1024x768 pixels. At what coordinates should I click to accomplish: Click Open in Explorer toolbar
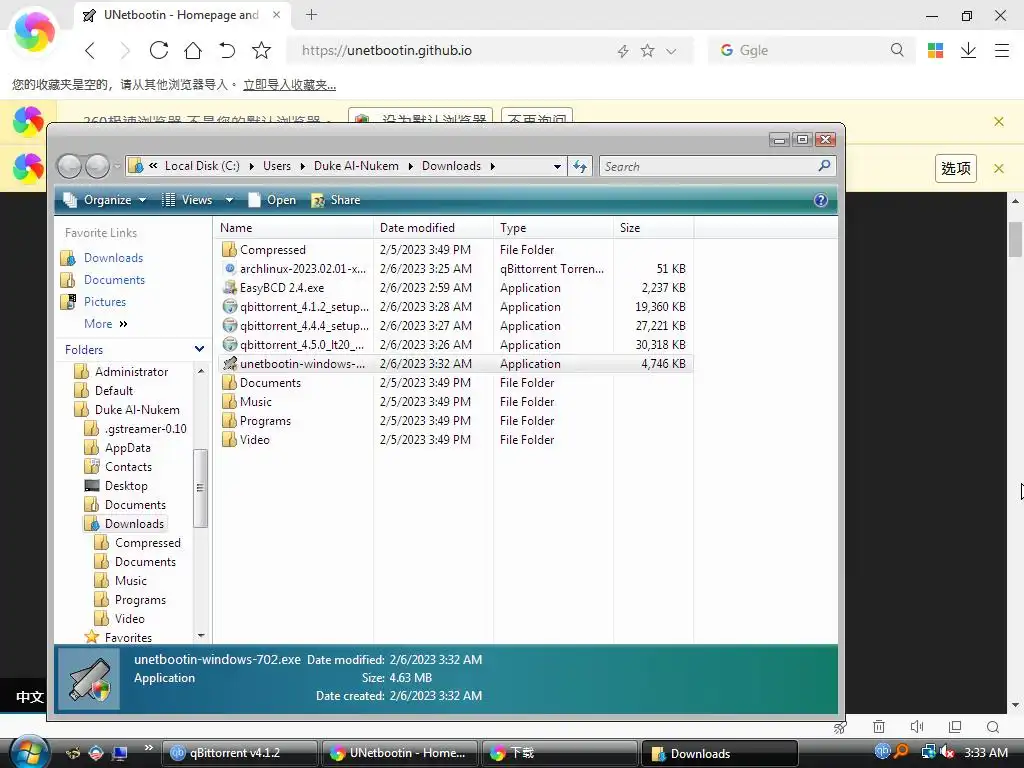coord(272,200)
